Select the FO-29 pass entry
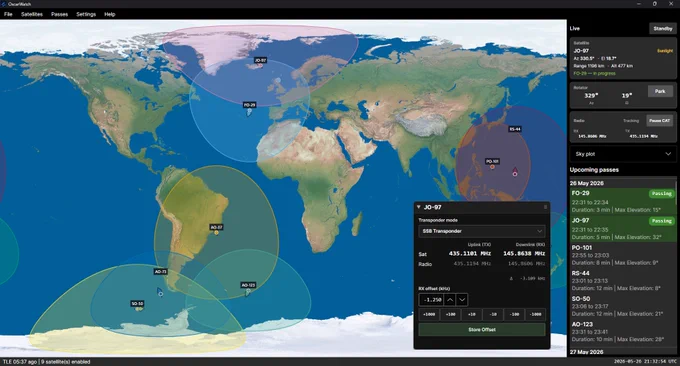Screen dimensions: 680x366 623,201
